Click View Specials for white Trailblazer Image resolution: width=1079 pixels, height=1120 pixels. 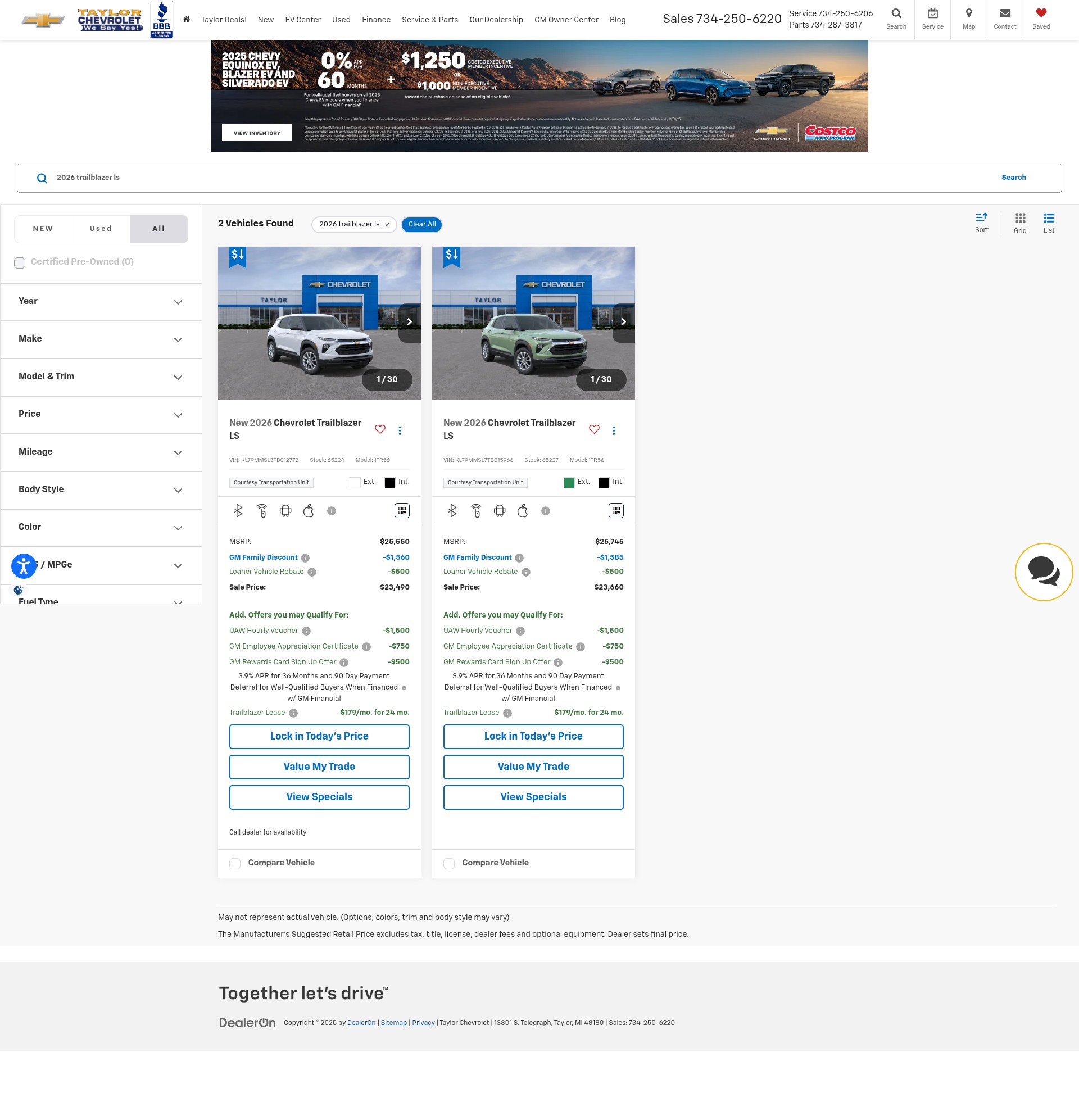(x=319, y=797)
